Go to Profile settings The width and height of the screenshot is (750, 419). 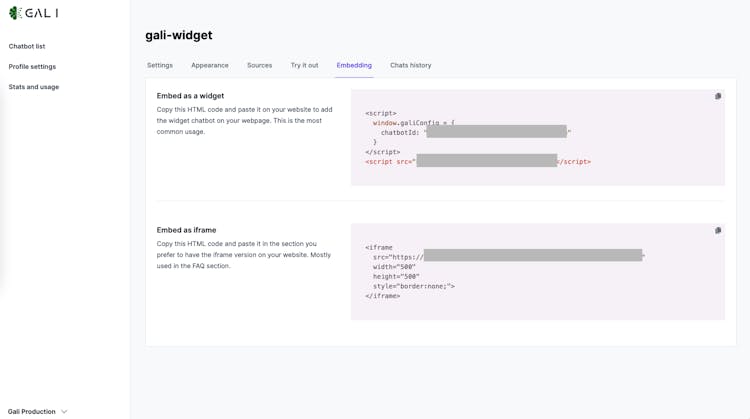[x=32, y=67]
